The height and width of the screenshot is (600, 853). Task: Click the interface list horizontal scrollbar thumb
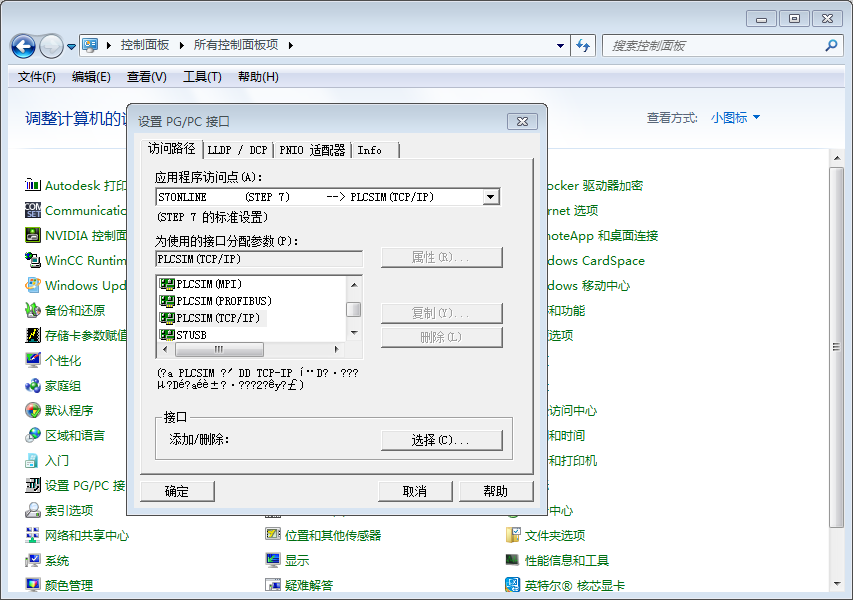[x=219, y=349]
